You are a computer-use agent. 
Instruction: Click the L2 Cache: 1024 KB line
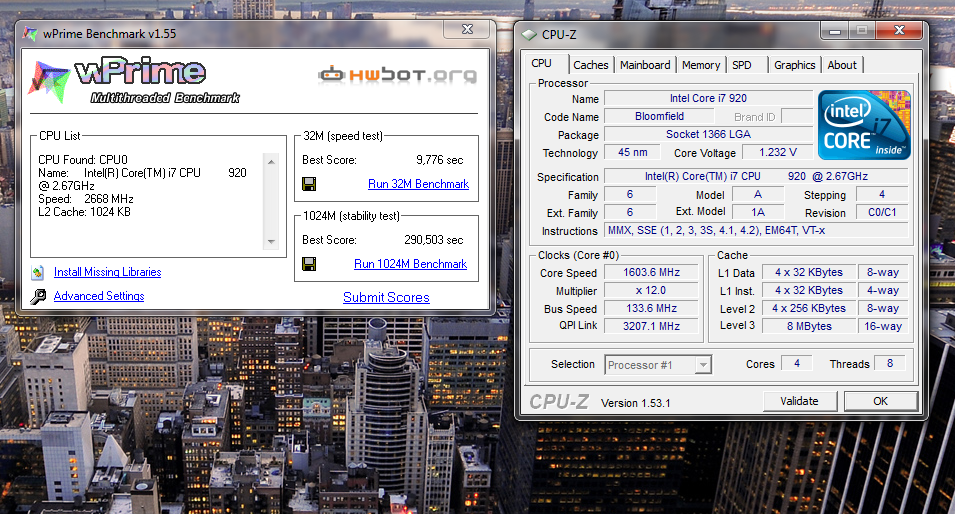point(84,212)
